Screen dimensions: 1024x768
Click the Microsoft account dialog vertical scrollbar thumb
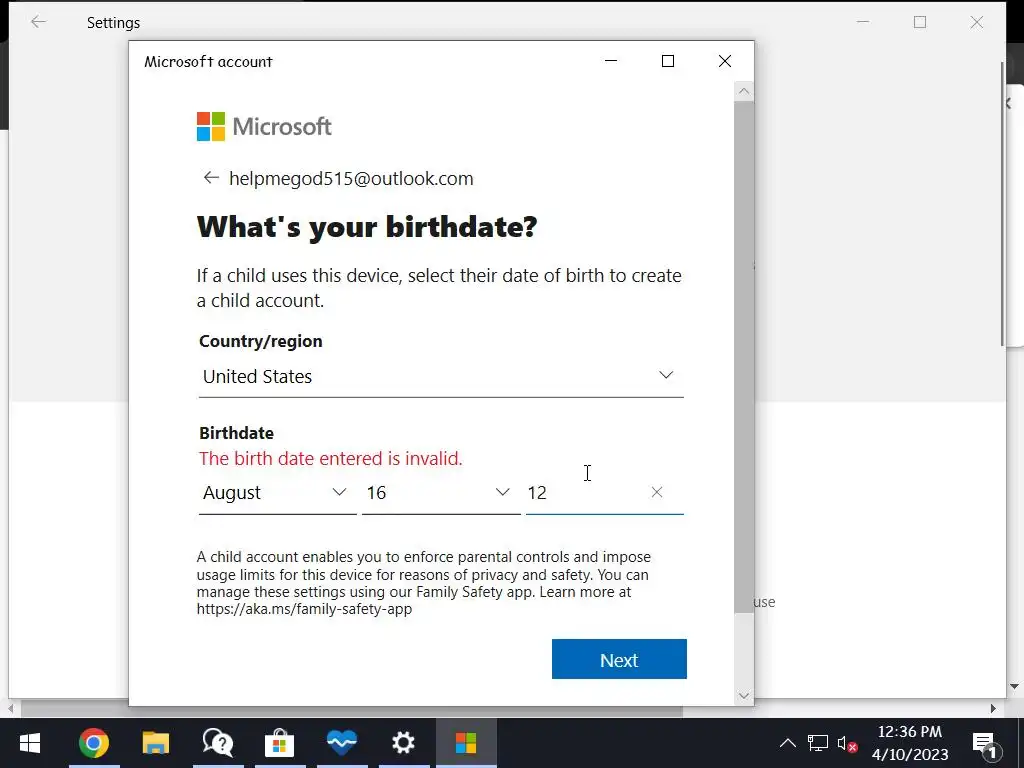744,356
